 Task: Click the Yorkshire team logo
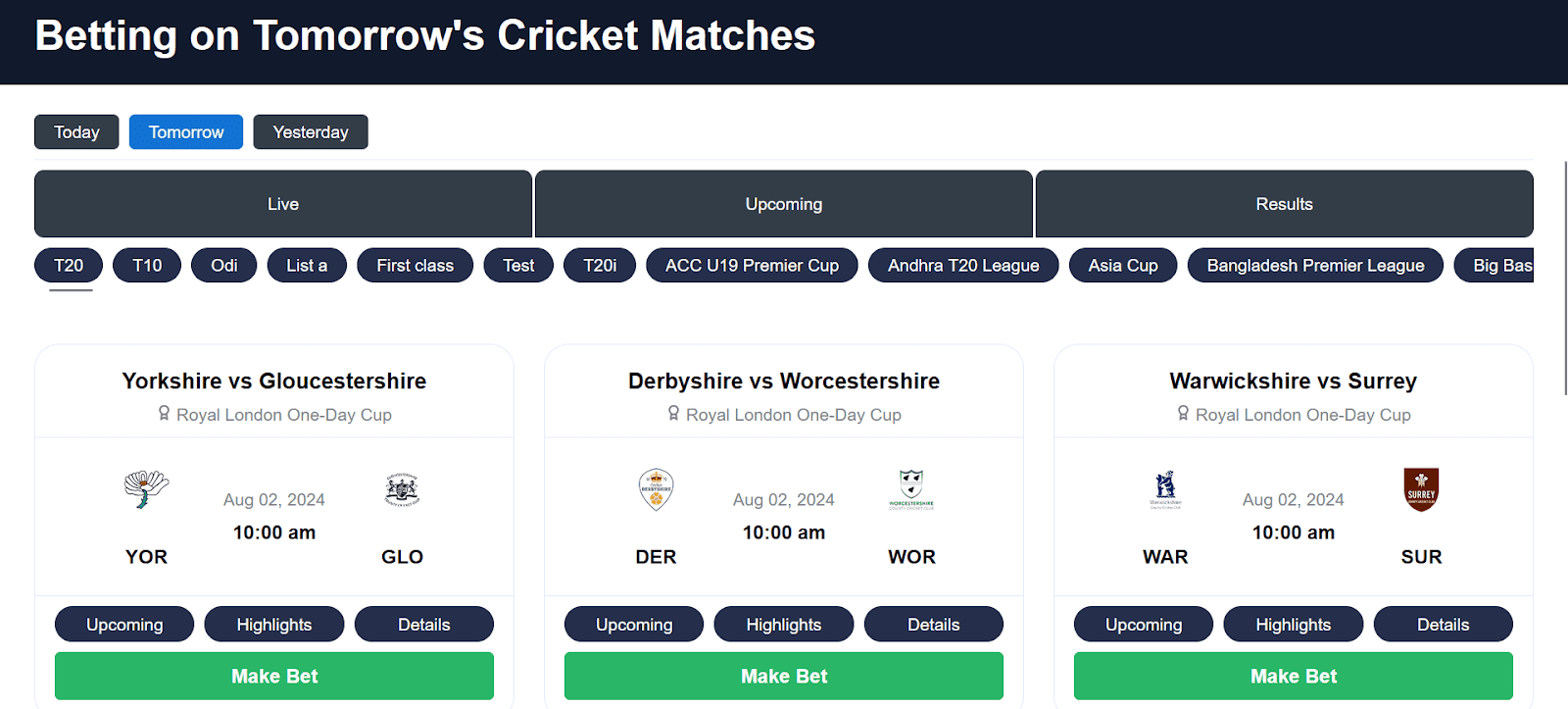(x=146, y=488)
